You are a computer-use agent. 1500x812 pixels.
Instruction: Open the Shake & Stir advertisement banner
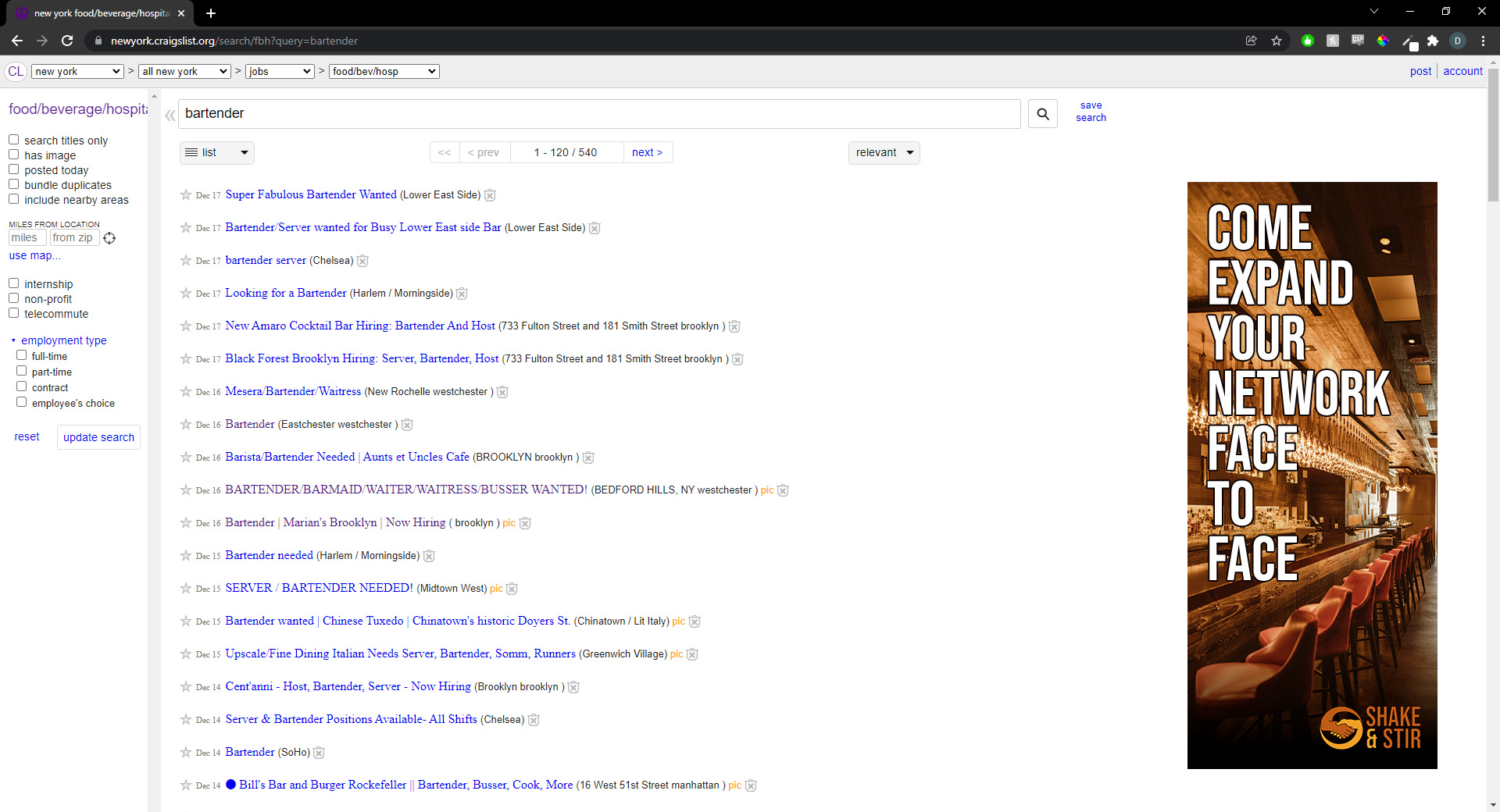[1312, 475]
